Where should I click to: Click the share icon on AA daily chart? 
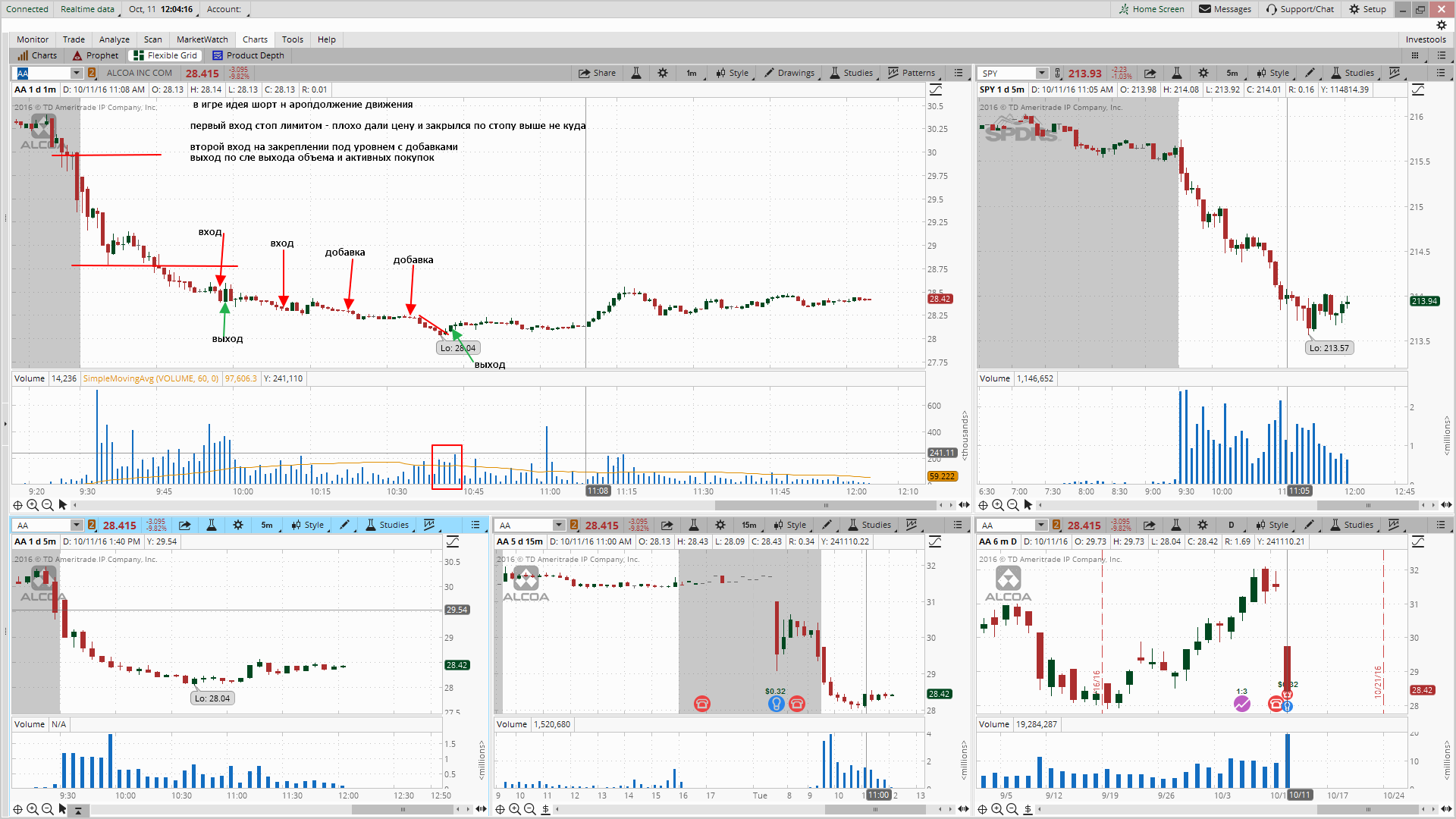pos(1149,525)
